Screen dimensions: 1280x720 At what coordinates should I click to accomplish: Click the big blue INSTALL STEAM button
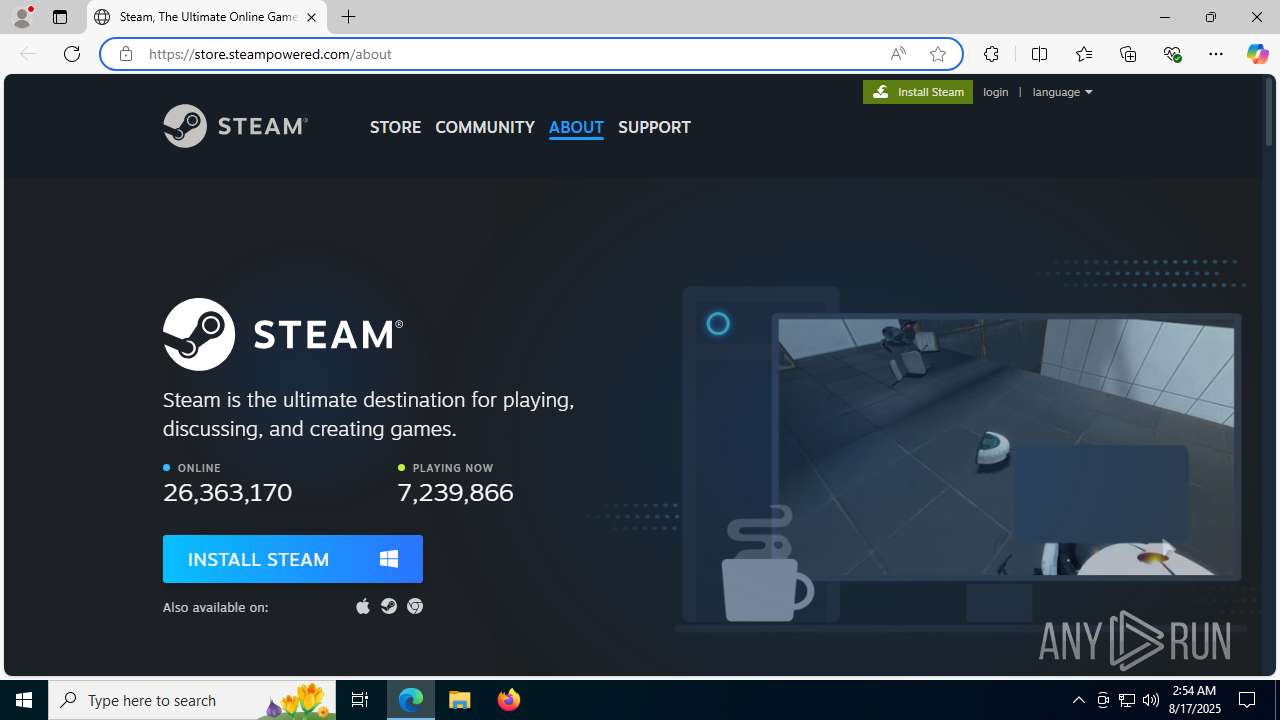click(293, 559)
